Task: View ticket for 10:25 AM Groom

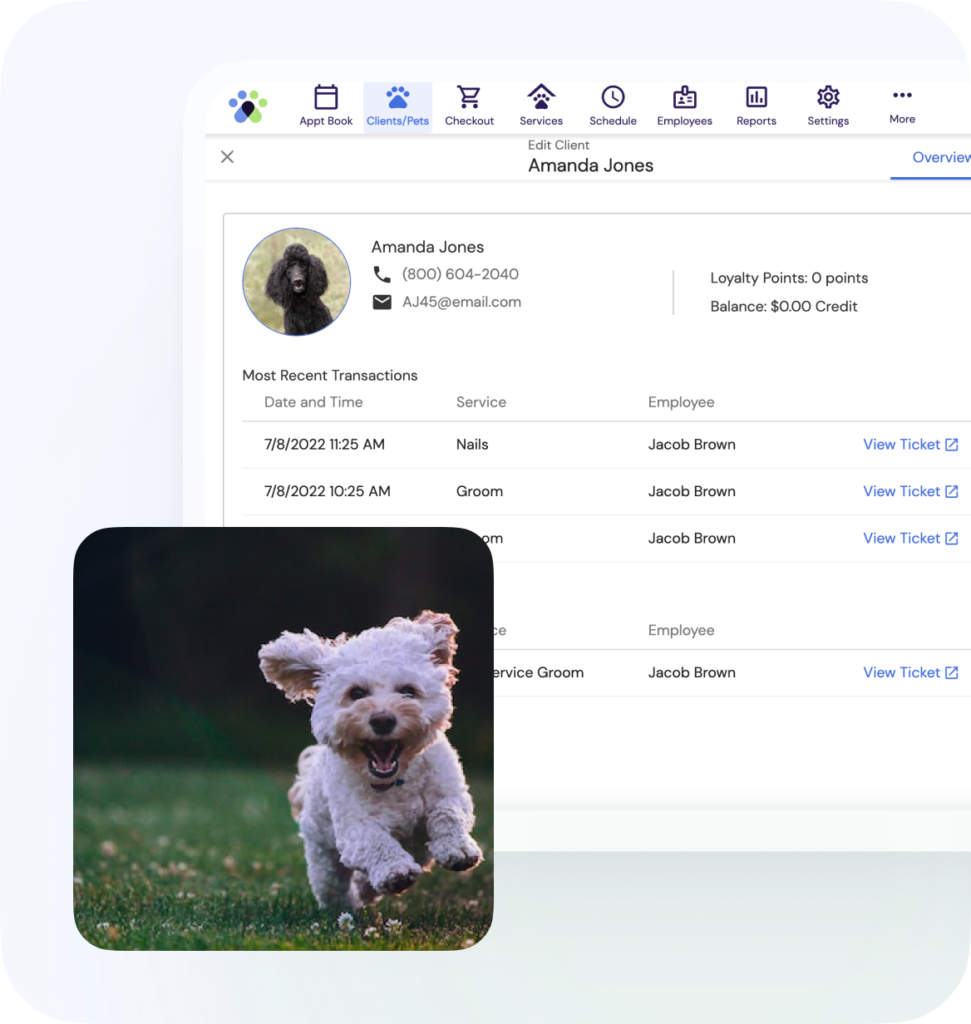Action: point(910,492)
